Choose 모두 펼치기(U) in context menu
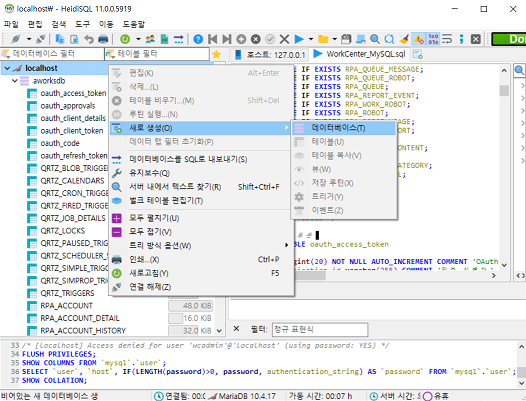Image resolution: width=526 pixels, height=401 pixels. click(200, 218)
